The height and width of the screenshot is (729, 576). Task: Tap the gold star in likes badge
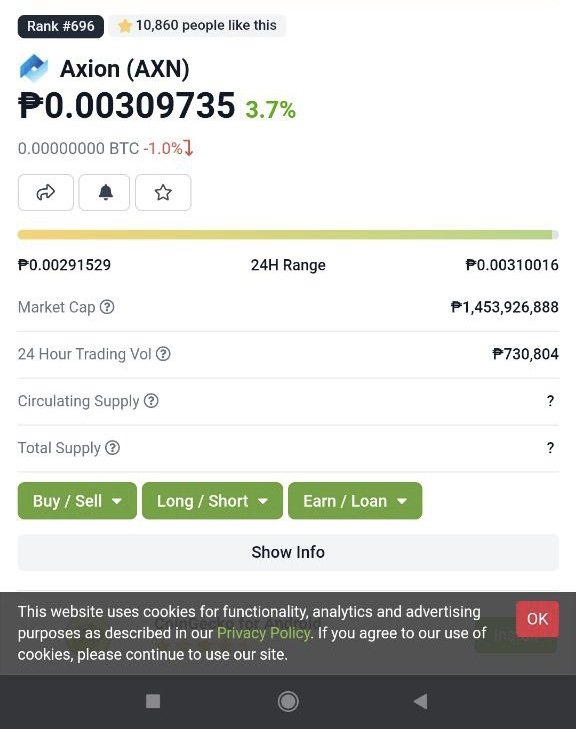tap(125, 26)
